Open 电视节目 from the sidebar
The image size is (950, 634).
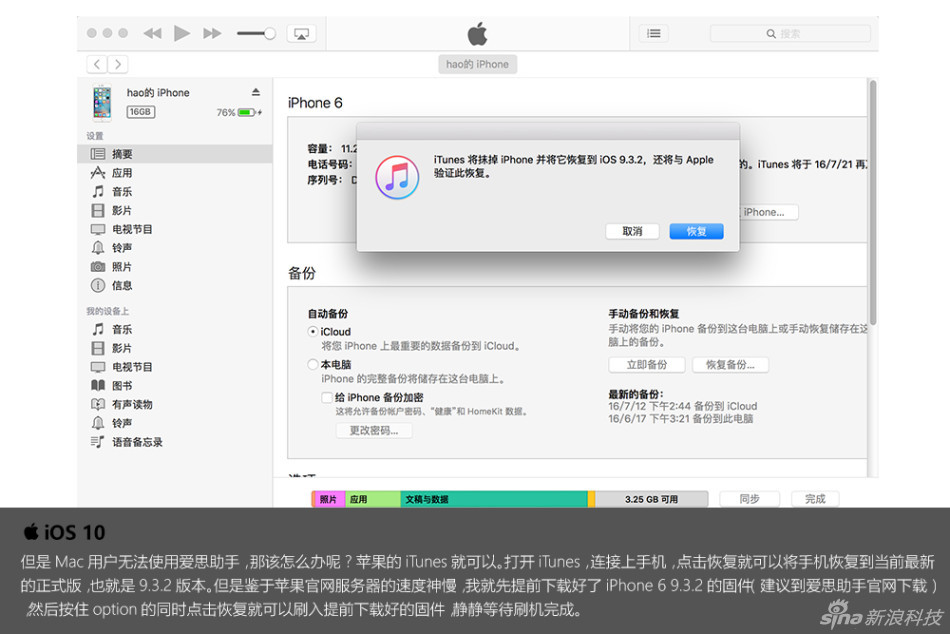tap(135, 229)
